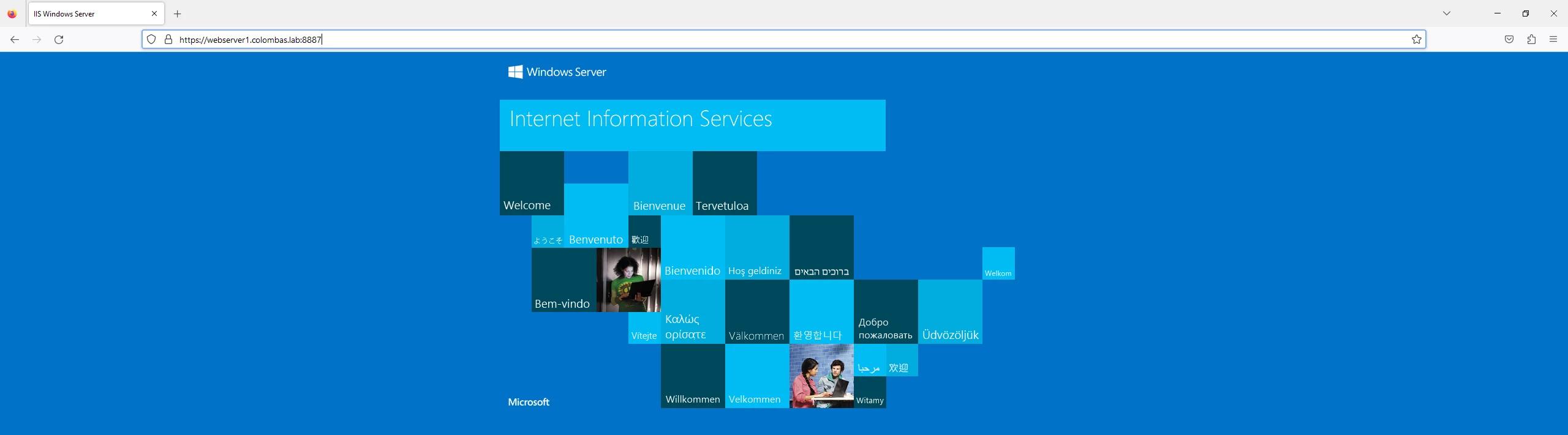Select the IIS Windows Server tab
1568x435 pixels.
pyautogui.click(x=96, y=13)
